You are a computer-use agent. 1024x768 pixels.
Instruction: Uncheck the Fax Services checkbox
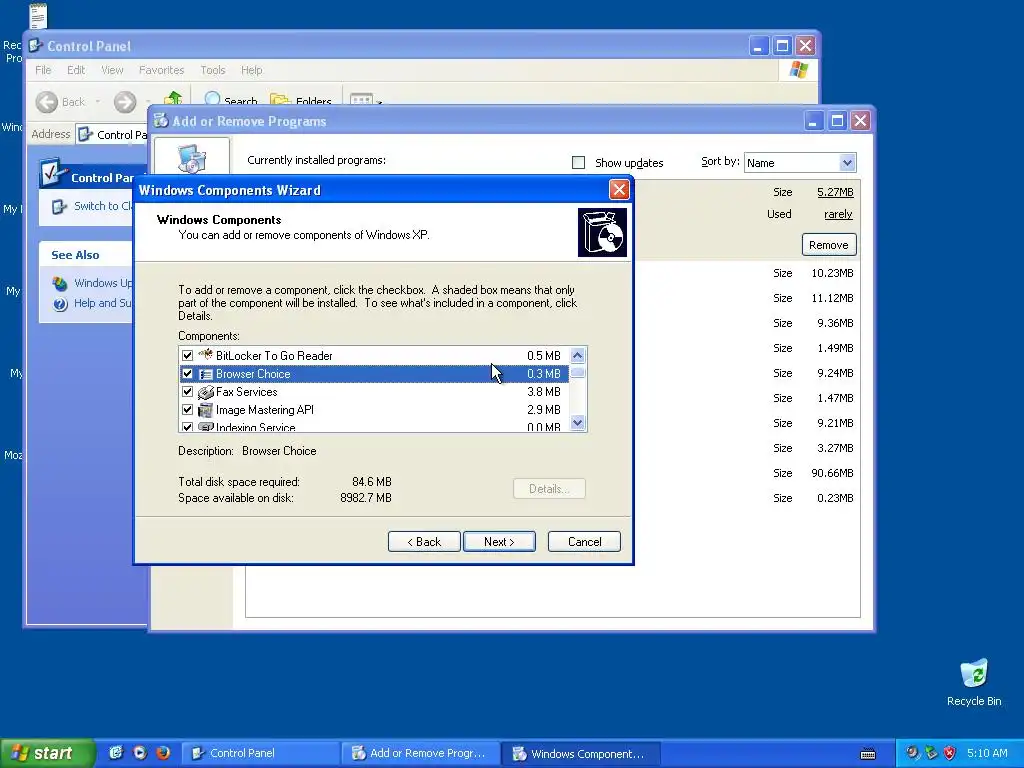[x=187, y=392]
